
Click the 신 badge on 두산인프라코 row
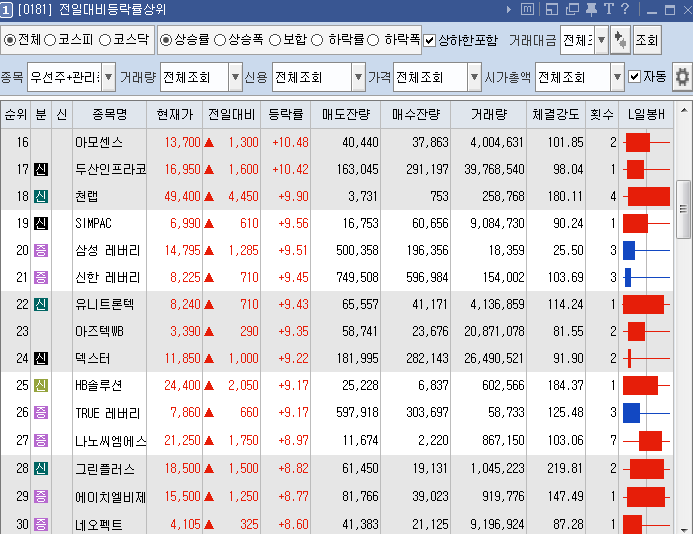(41, 169)
